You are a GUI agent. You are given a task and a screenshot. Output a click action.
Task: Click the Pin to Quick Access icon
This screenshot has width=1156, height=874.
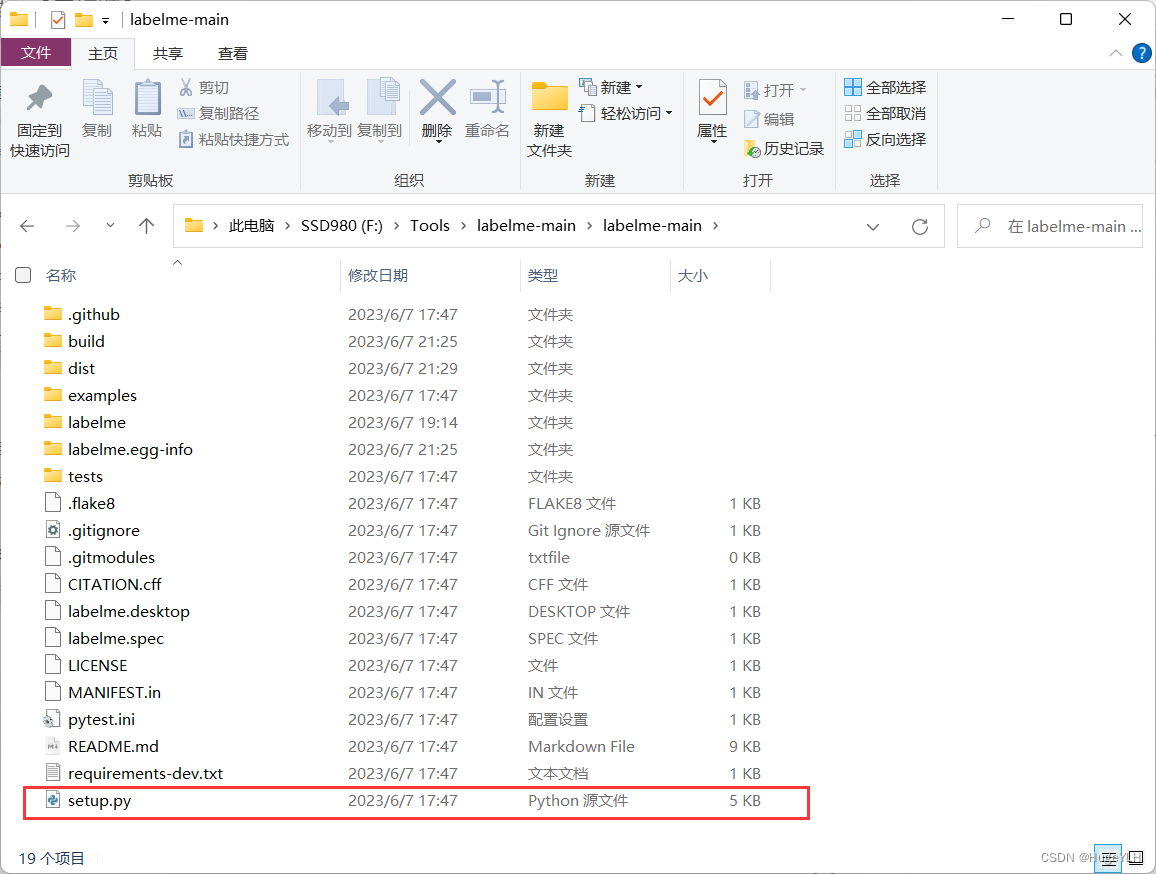point(39,99)
